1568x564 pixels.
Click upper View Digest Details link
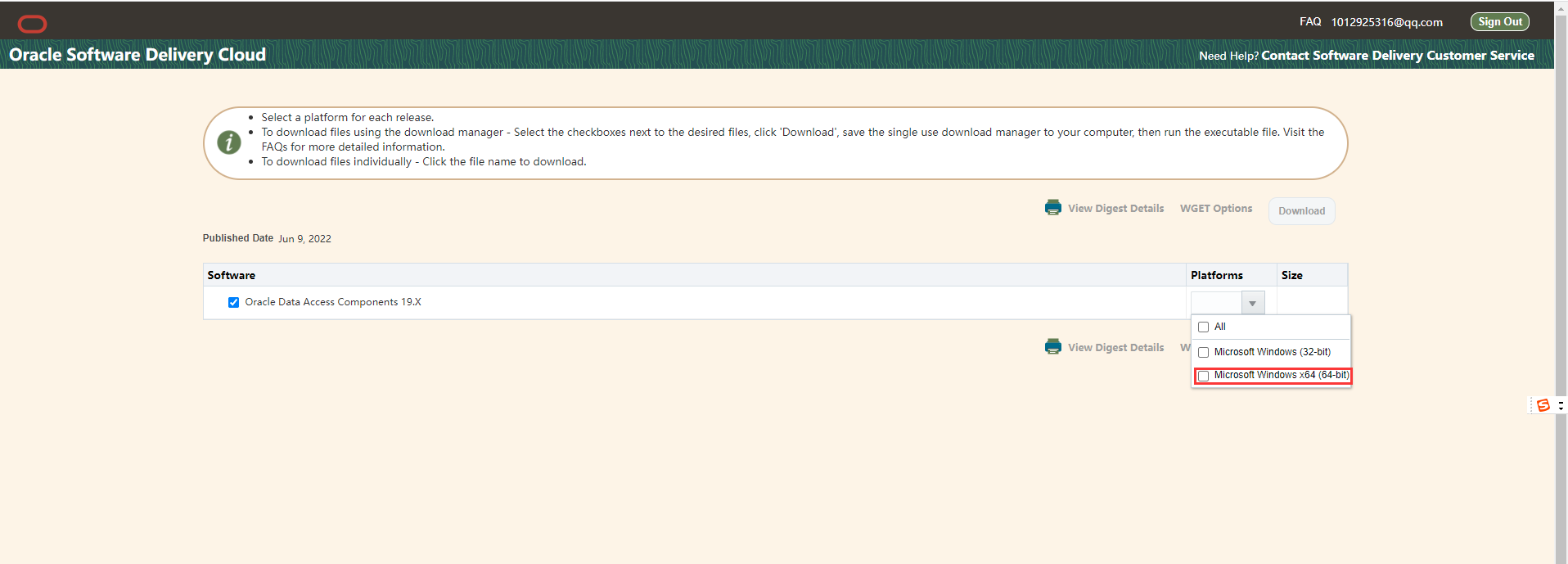point(1115,209)
